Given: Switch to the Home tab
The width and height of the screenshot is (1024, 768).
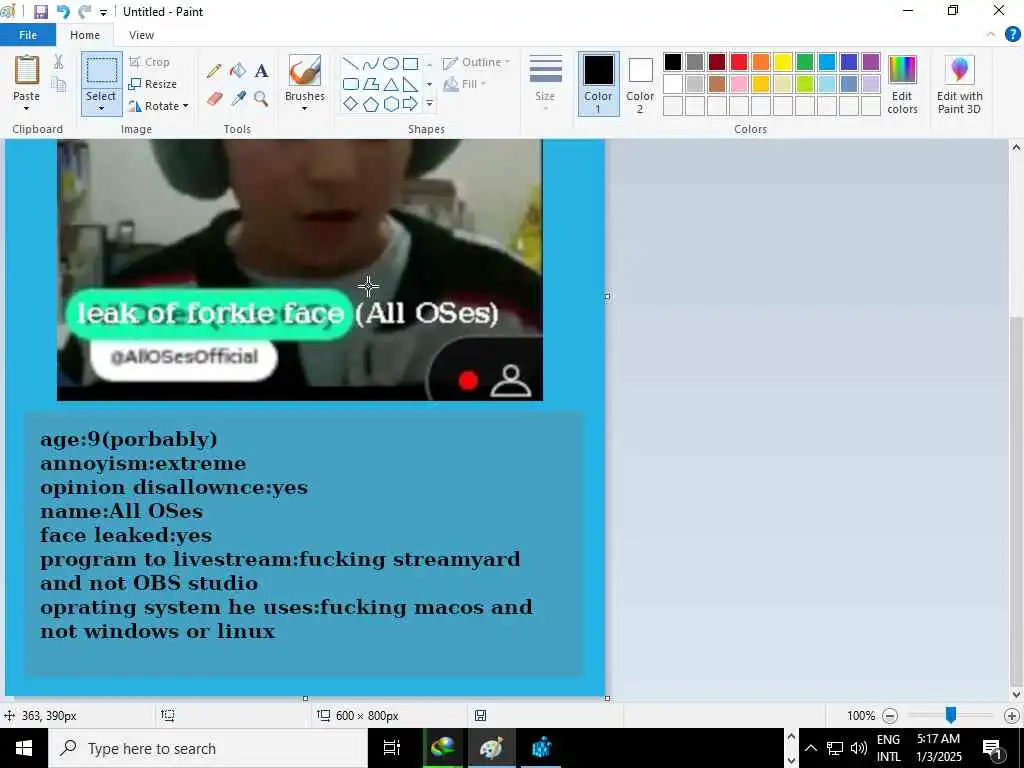Looking at the screenshot, I should 85,35.
